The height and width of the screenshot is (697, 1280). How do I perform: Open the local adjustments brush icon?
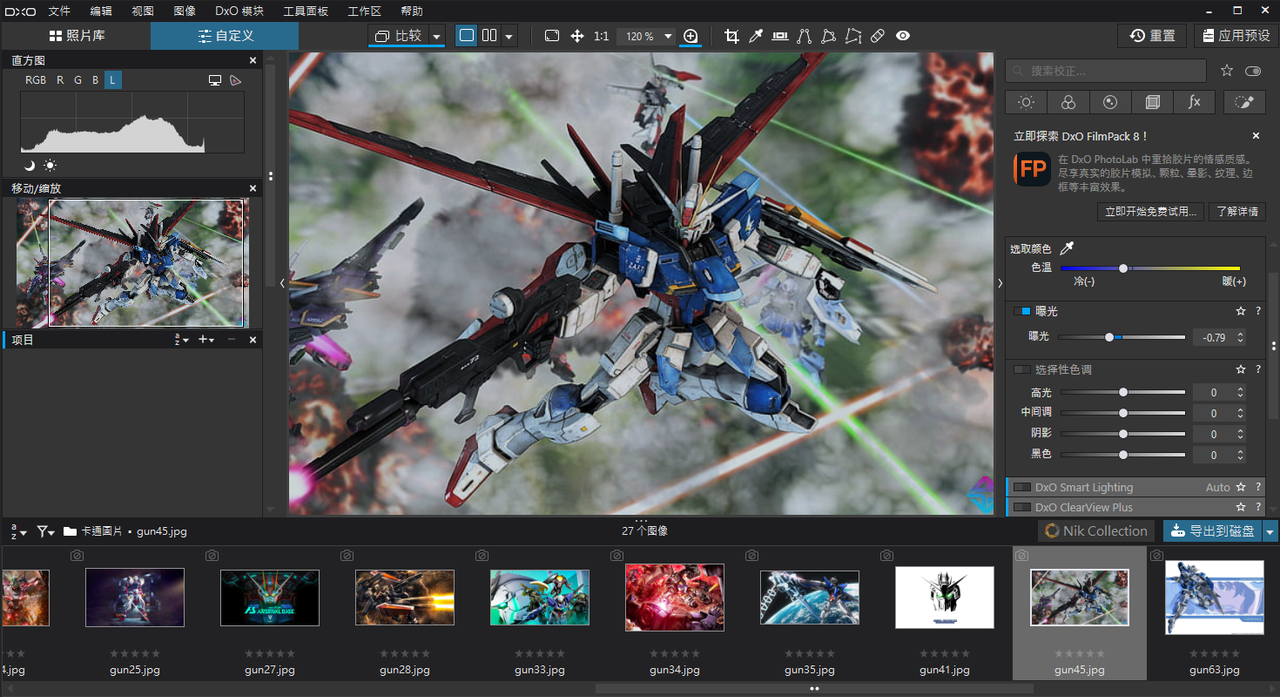1244,102
